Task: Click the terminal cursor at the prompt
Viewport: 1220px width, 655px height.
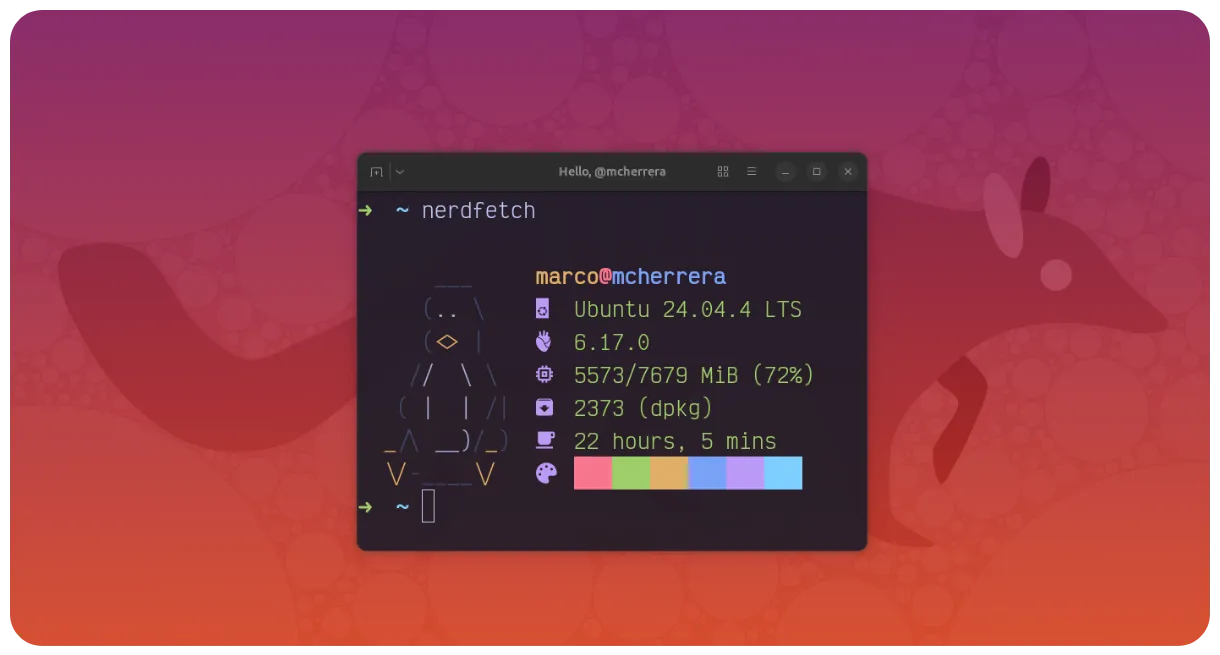Action: [x=428, y=507]
